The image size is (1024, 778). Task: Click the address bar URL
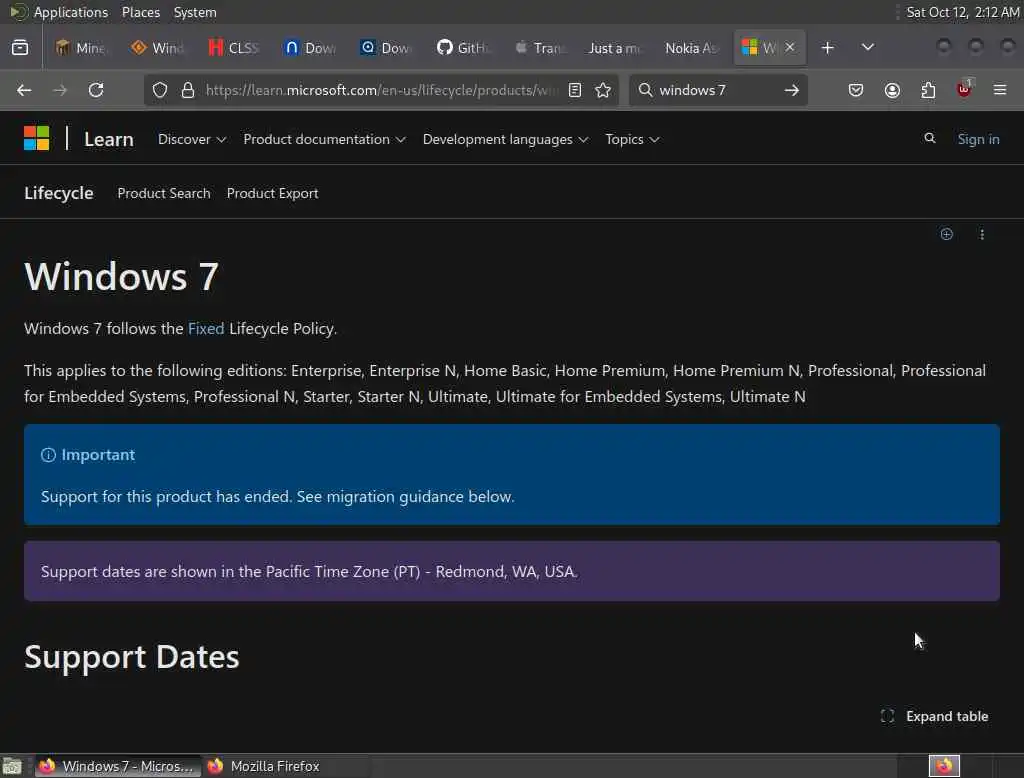(381, 90)
